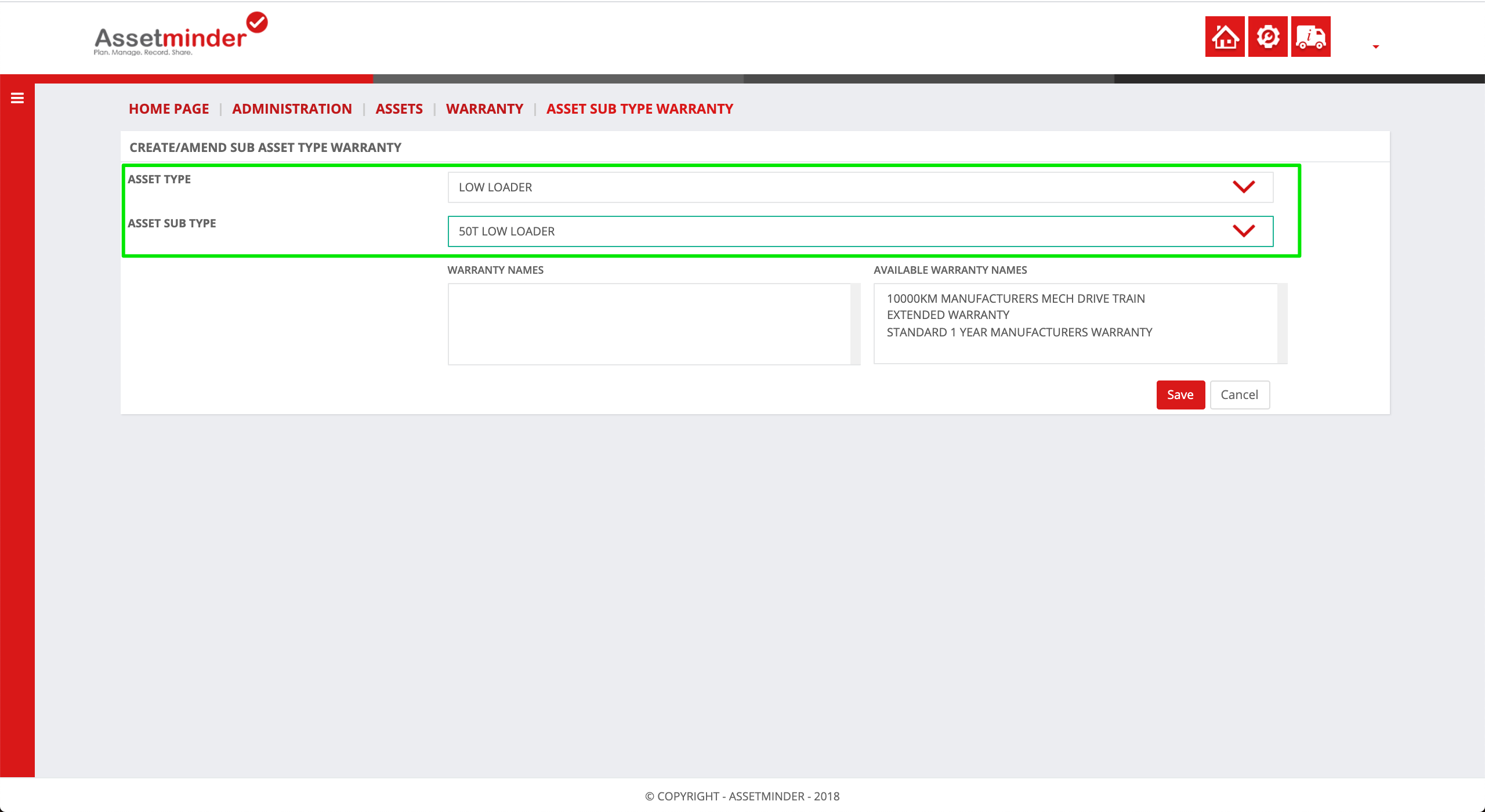Toggle the hamburger sidebar menu
Screen dimensions: 1485x812
coord(17,98)
